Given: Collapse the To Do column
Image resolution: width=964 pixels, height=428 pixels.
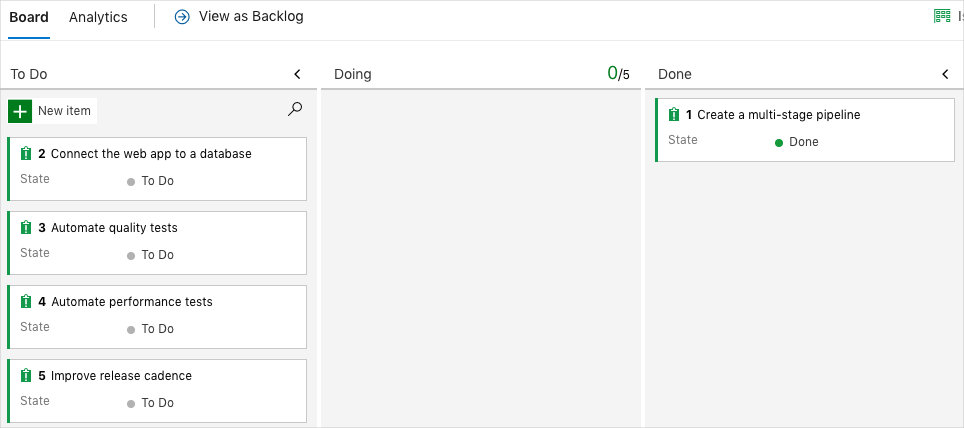Looking at the screenshot, I should (297, 74).
